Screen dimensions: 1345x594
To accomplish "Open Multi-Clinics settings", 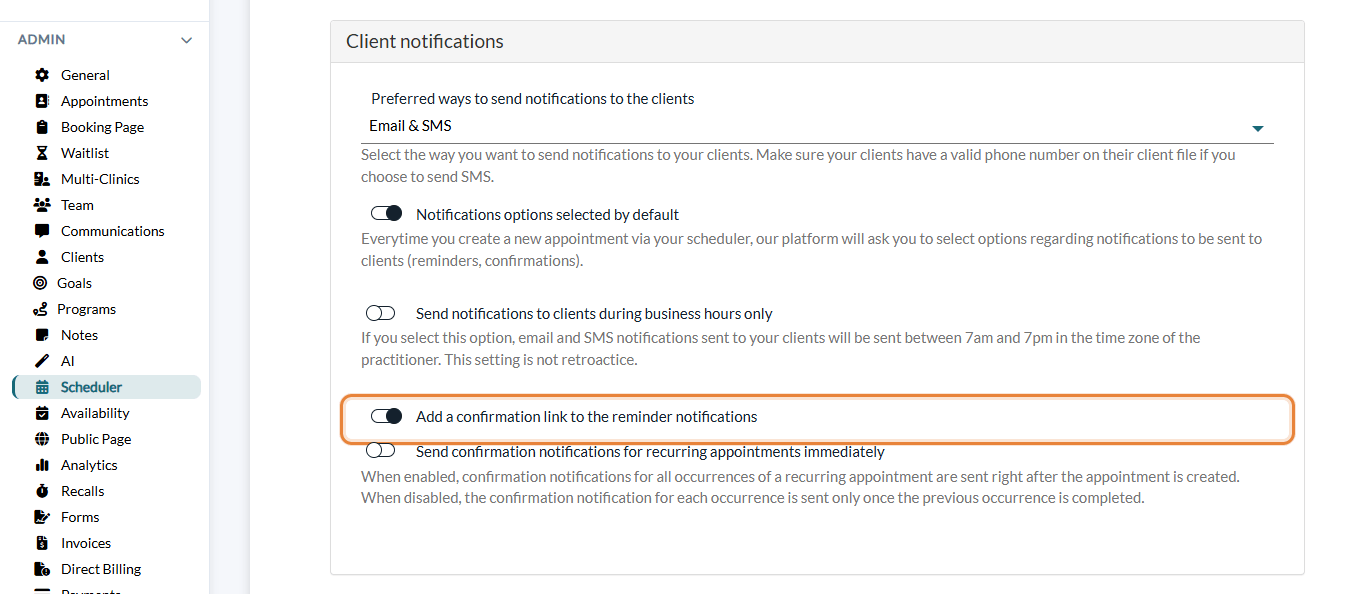I will click(100, 179).
